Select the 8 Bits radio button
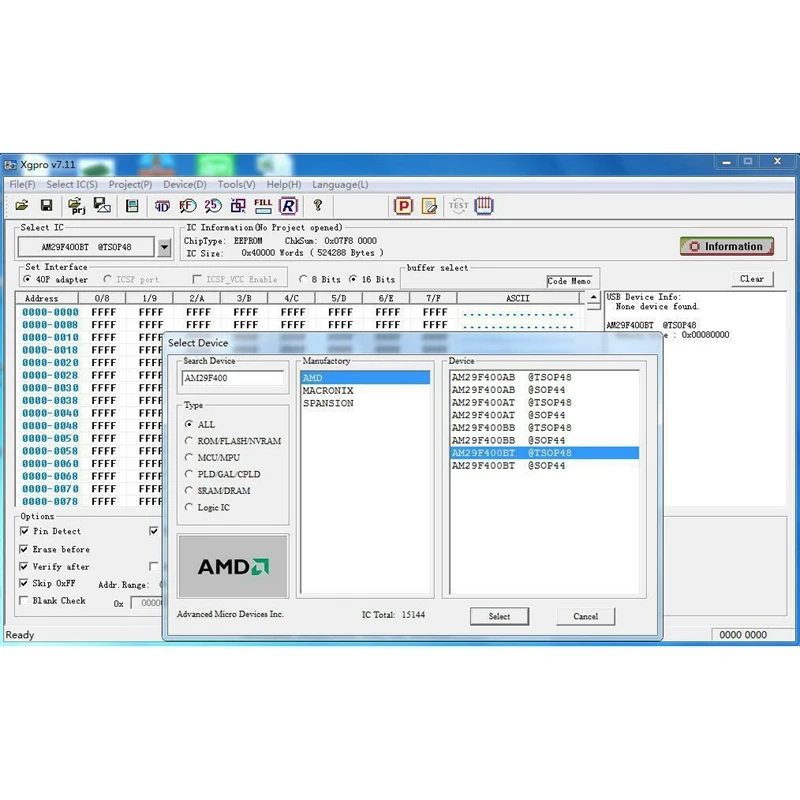 (303, 279)
